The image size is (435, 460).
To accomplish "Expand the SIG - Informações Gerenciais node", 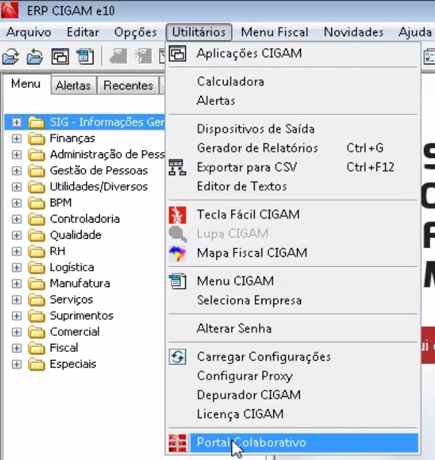I will click(16, 122).
